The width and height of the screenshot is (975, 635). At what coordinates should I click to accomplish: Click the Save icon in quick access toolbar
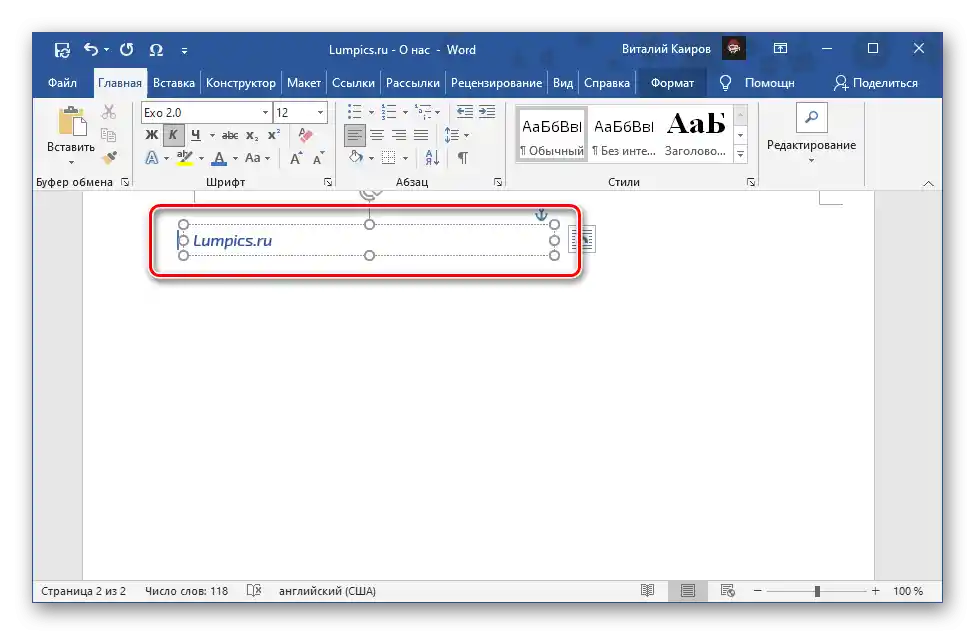coord(62,50)
